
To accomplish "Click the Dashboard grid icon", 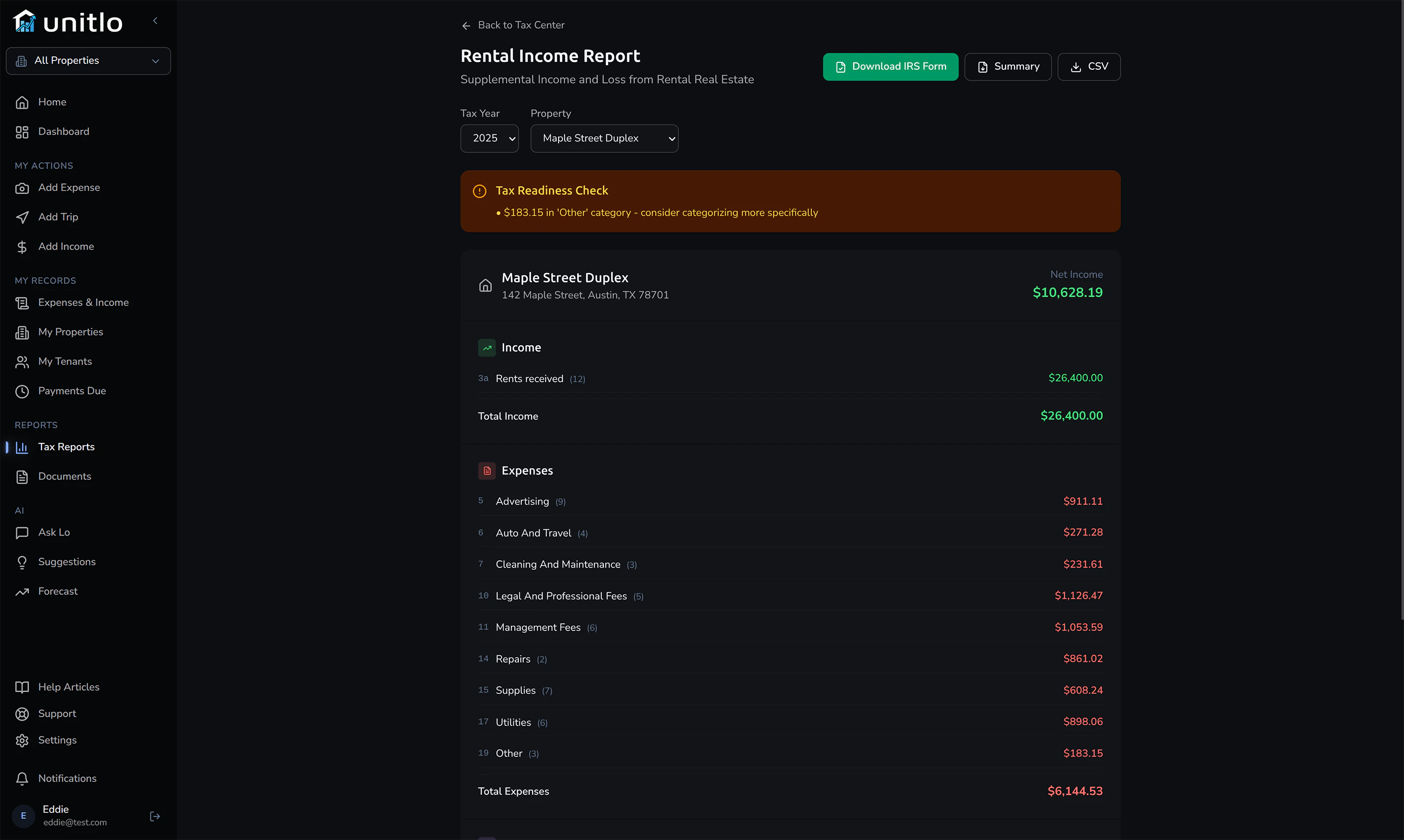I will click(x=22, y=132).
